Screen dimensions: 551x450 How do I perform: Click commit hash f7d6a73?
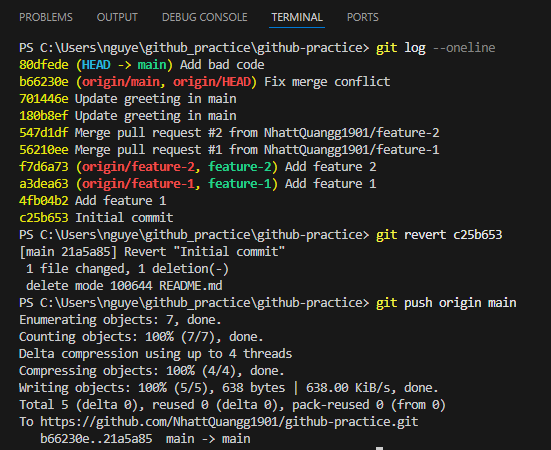[44, 167]
